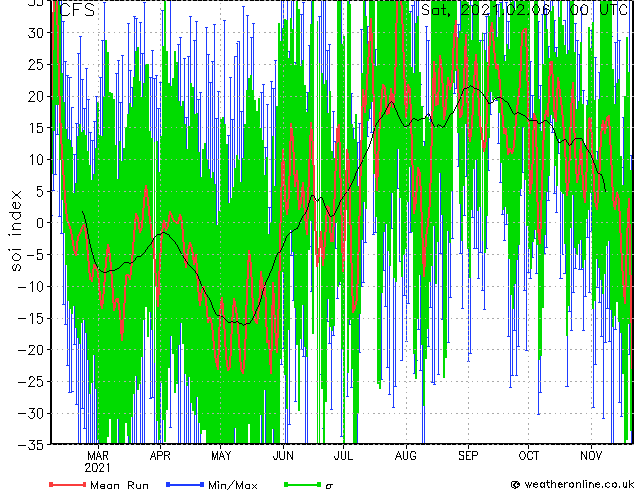
Task: Click the 'Min/Max' legend label
Action: (232, 485)
